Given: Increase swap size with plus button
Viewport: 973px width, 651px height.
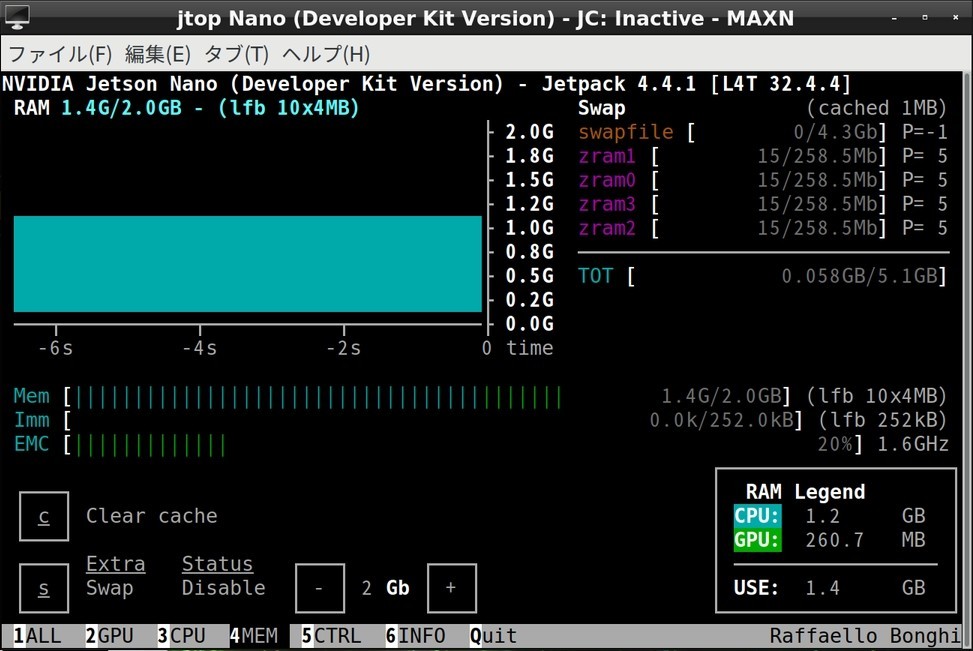Looking at the screenshot, I should tap(452, 588).
